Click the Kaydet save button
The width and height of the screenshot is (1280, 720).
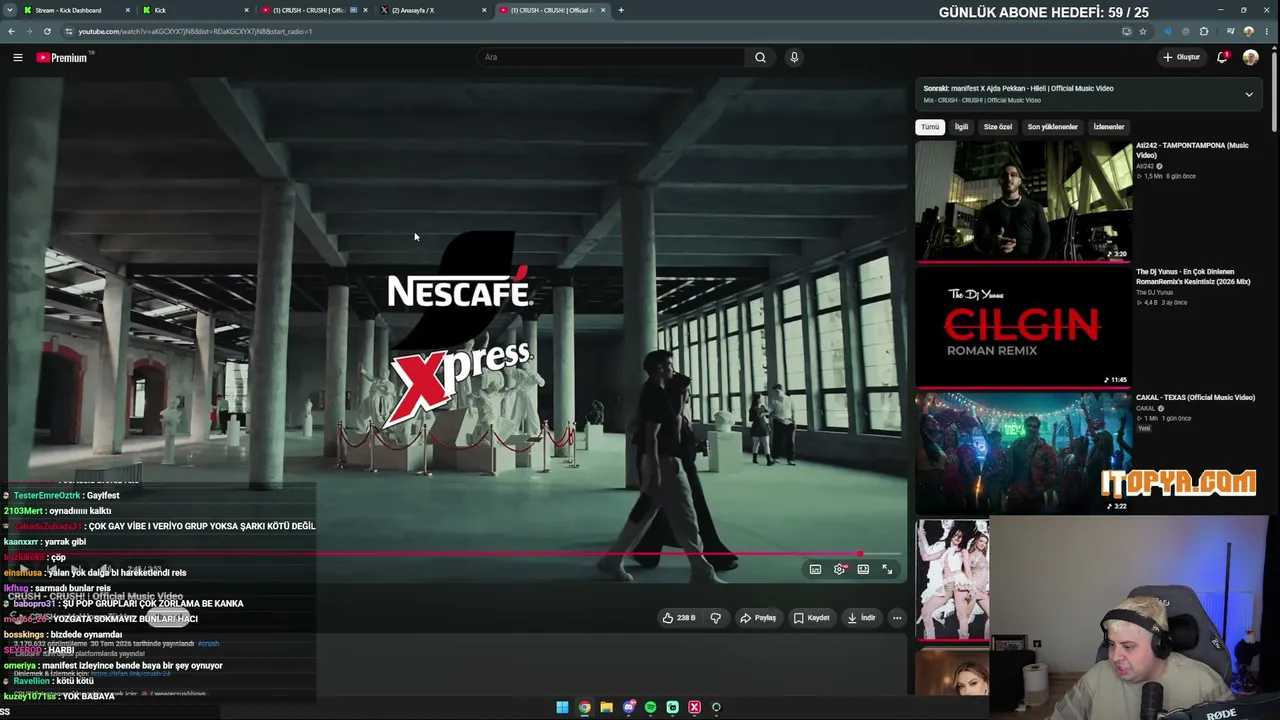tap(811, 618)
